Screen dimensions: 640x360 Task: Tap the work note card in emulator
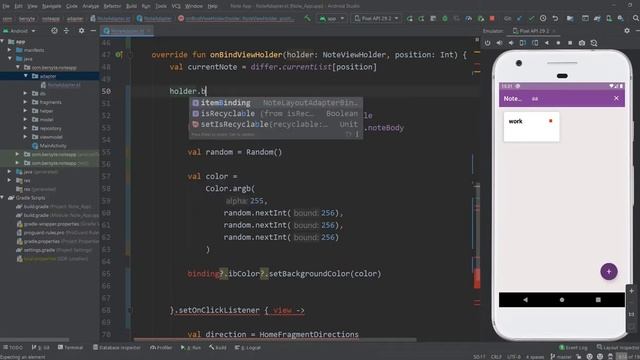(531, 127)
